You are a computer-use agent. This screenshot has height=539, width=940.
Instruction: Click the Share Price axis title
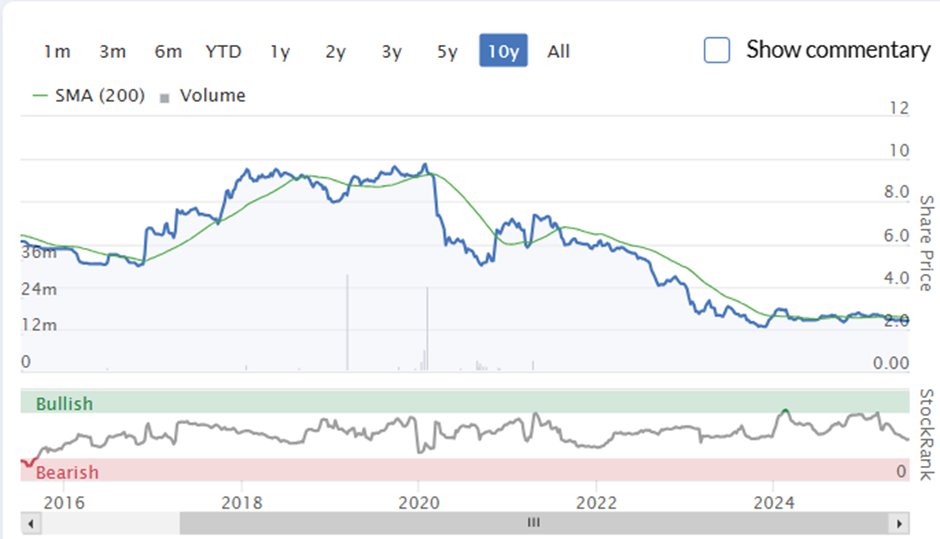(x=927, y=243)
